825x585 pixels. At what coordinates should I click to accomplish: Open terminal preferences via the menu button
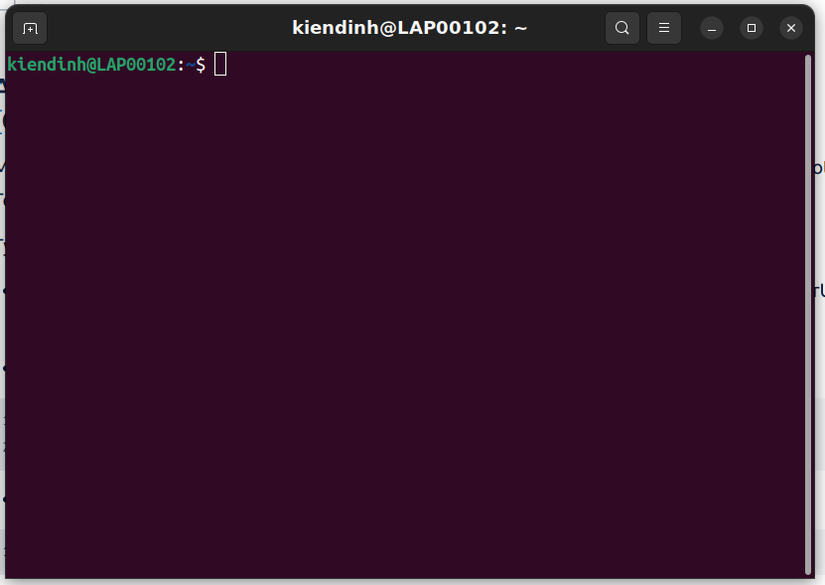pyautogui.click(x=663, y=27)
